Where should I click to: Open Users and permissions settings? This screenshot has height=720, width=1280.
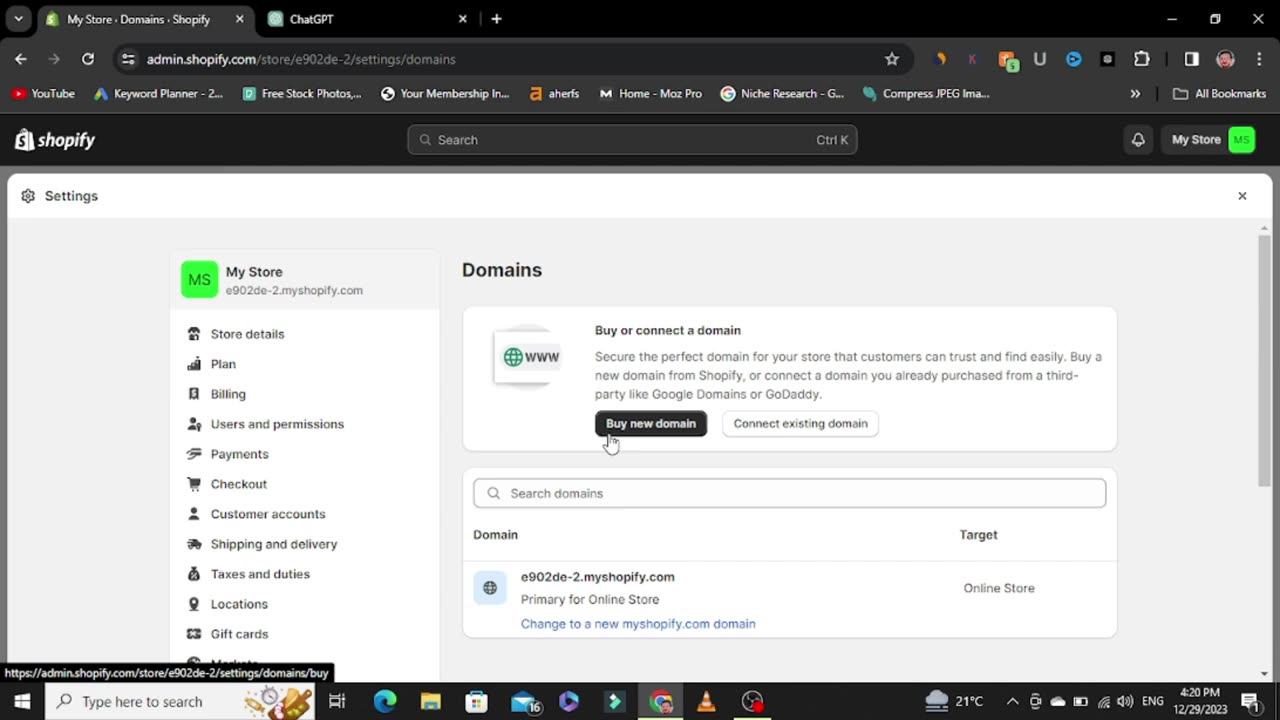(277, 424)
